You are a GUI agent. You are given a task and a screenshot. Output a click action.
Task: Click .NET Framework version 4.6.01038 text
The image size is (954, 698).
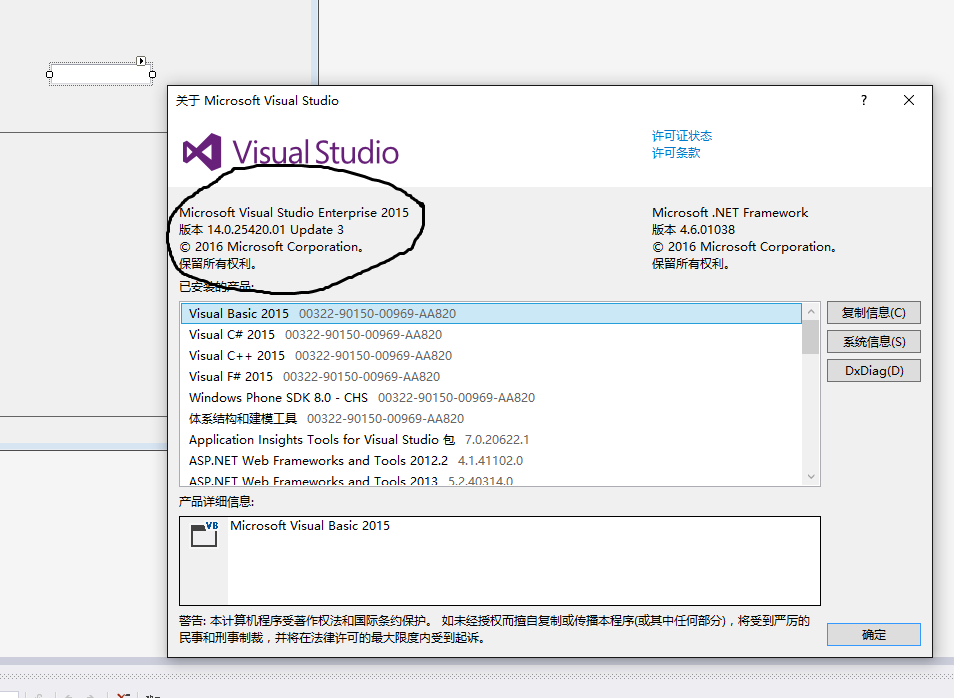pos(694,229)
